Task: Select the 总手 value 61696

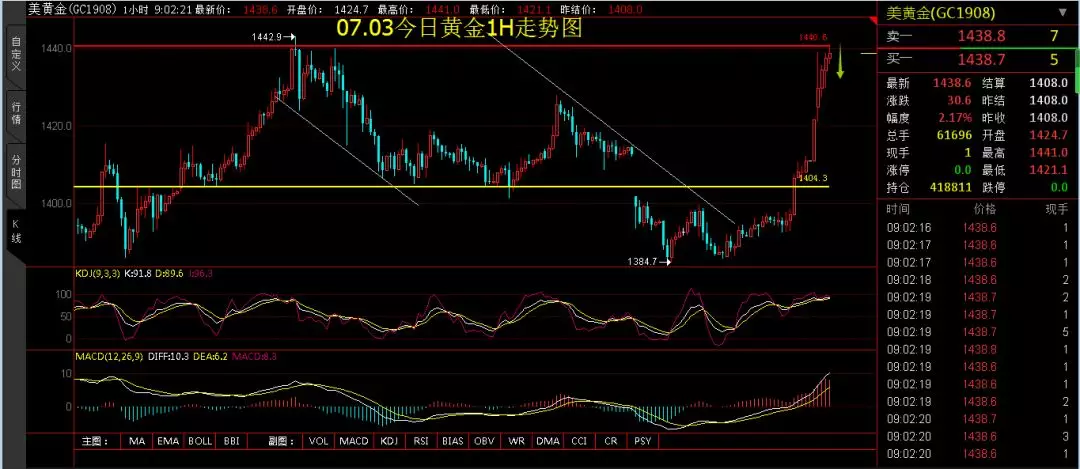Action: pos(953,135)
